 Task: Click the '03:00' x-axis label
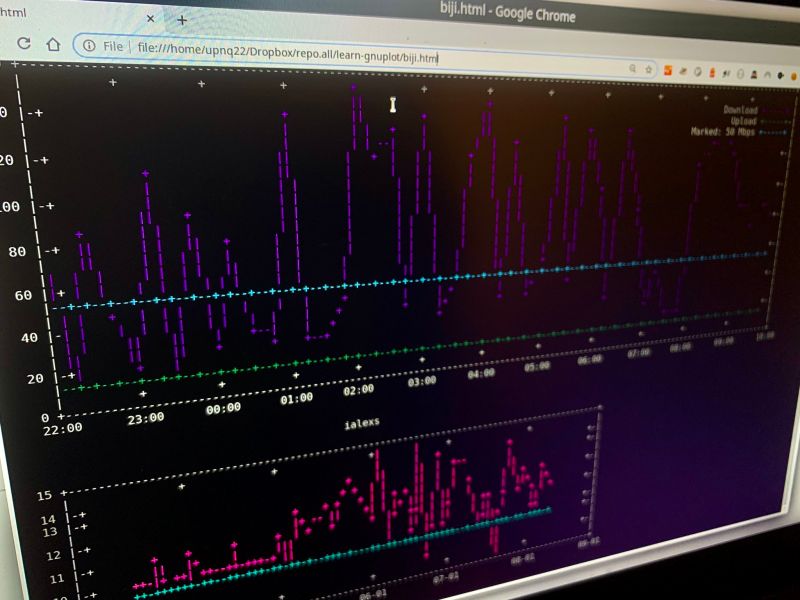[422, 382]
